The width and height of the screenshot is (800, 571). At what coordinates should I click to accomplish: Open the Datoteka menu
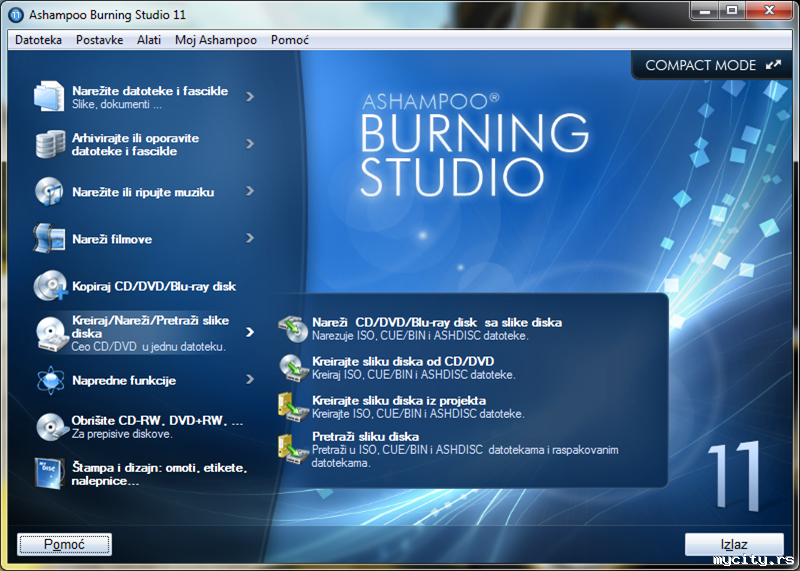click(x=38, y=40)
